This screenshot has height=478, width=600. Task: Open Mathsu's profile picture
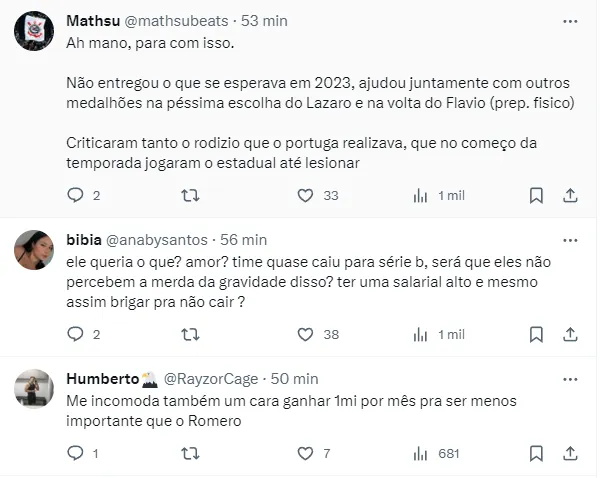[x=34, y=32]
